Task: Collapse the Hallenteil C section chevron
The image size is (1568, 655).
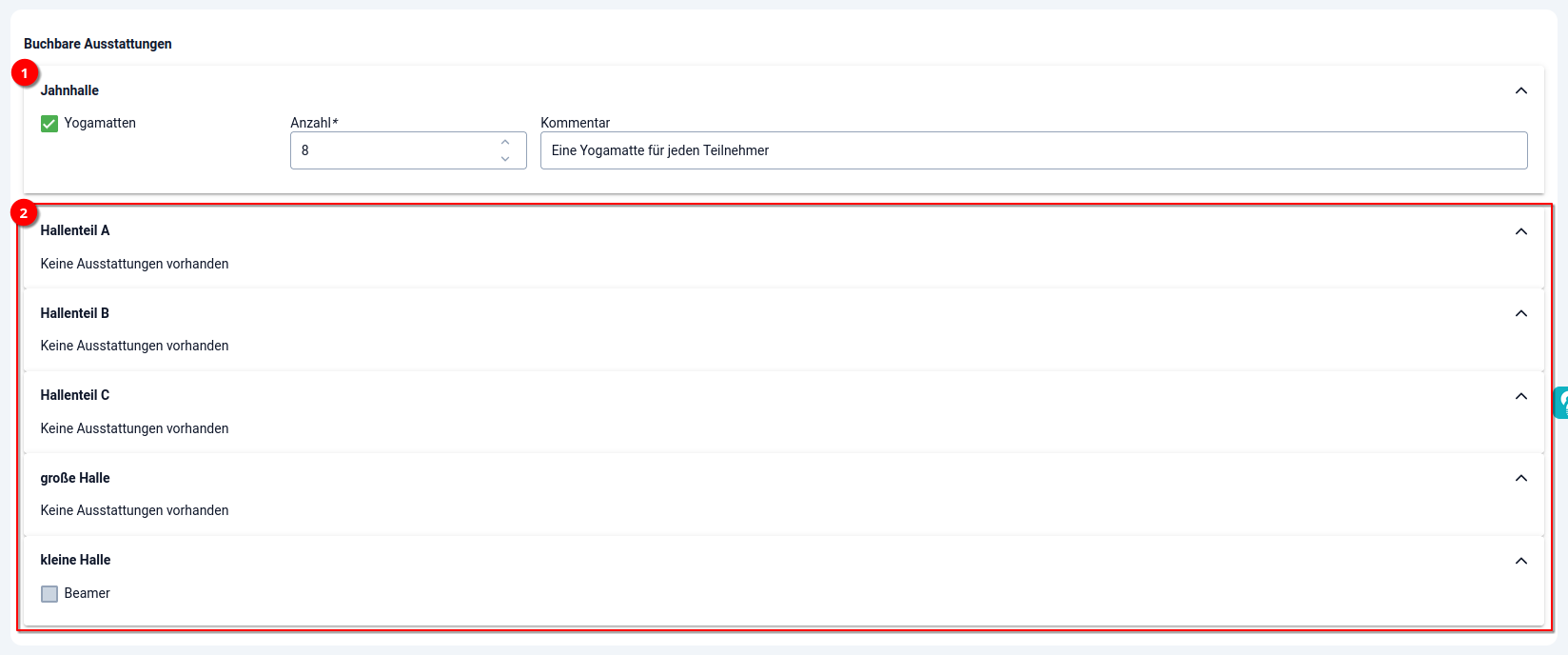Action: click(1520, 396)
